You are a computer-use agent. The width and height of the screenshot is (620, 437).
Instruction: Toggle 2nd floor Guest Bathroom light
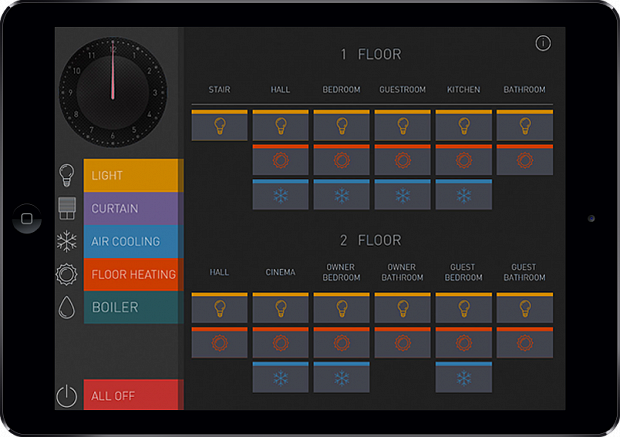pyautogui.click(x=525, y=308)
